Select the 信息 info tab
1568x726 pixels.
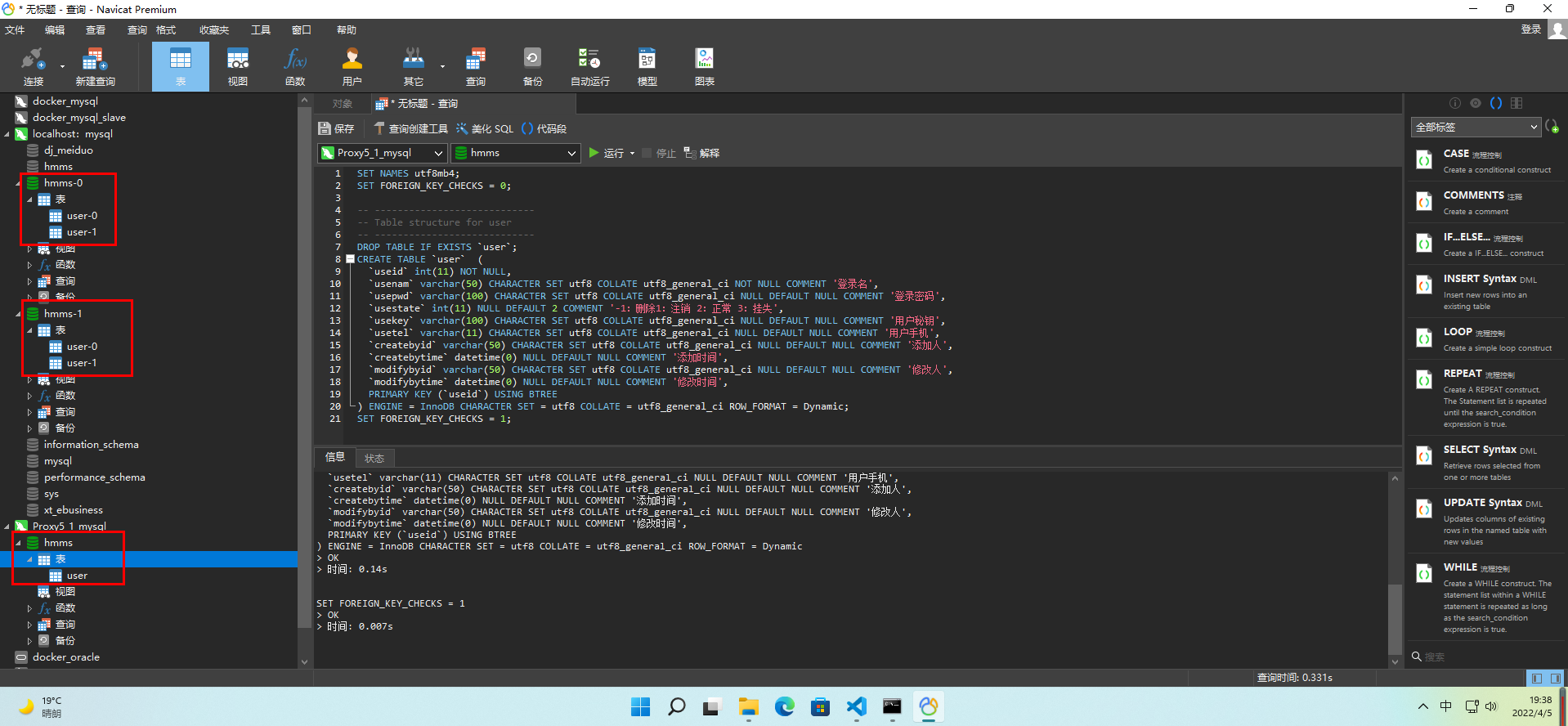335,457
